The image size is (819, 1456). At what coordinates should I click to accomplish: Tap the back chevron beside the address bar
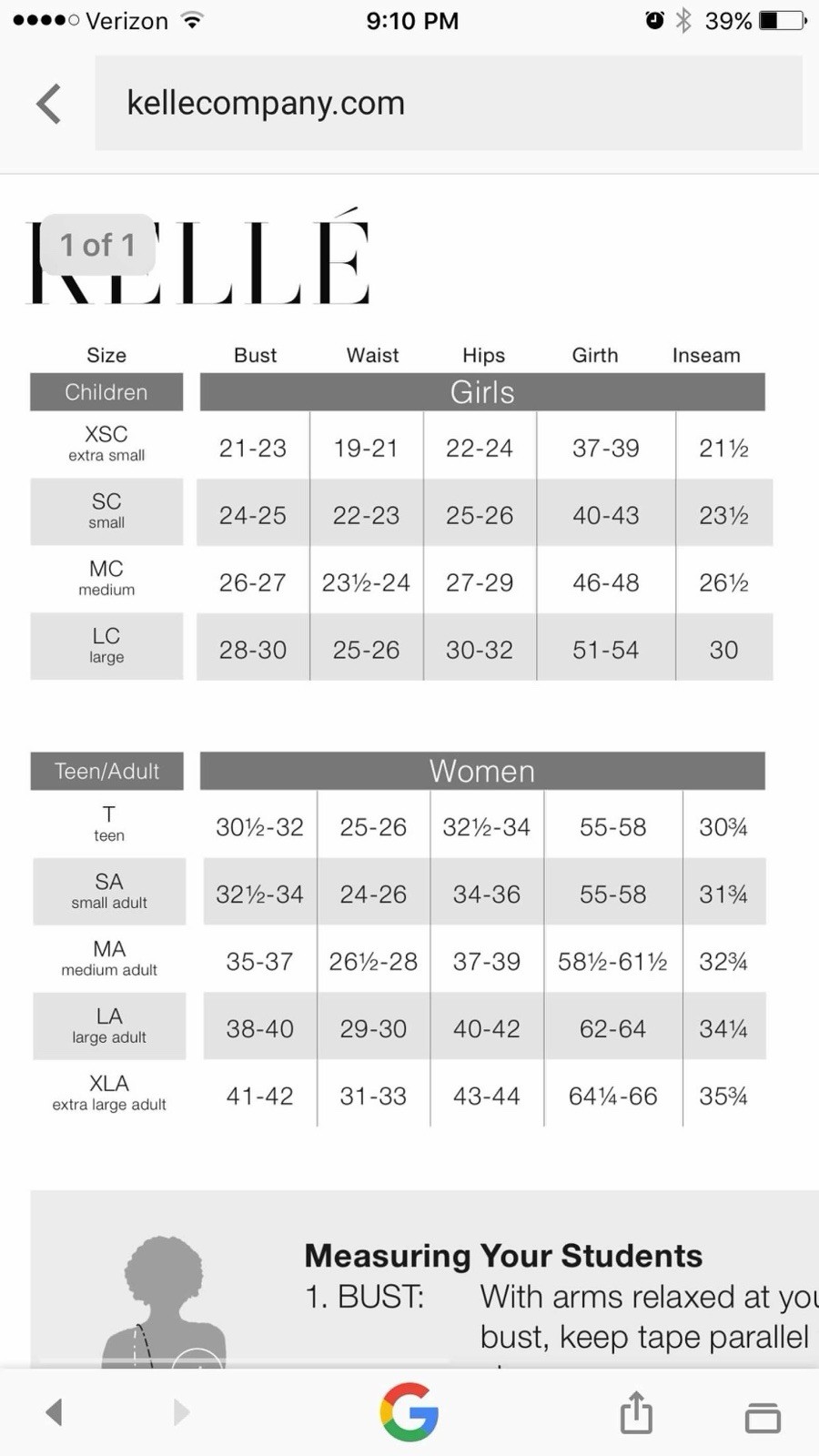(49, 104)
